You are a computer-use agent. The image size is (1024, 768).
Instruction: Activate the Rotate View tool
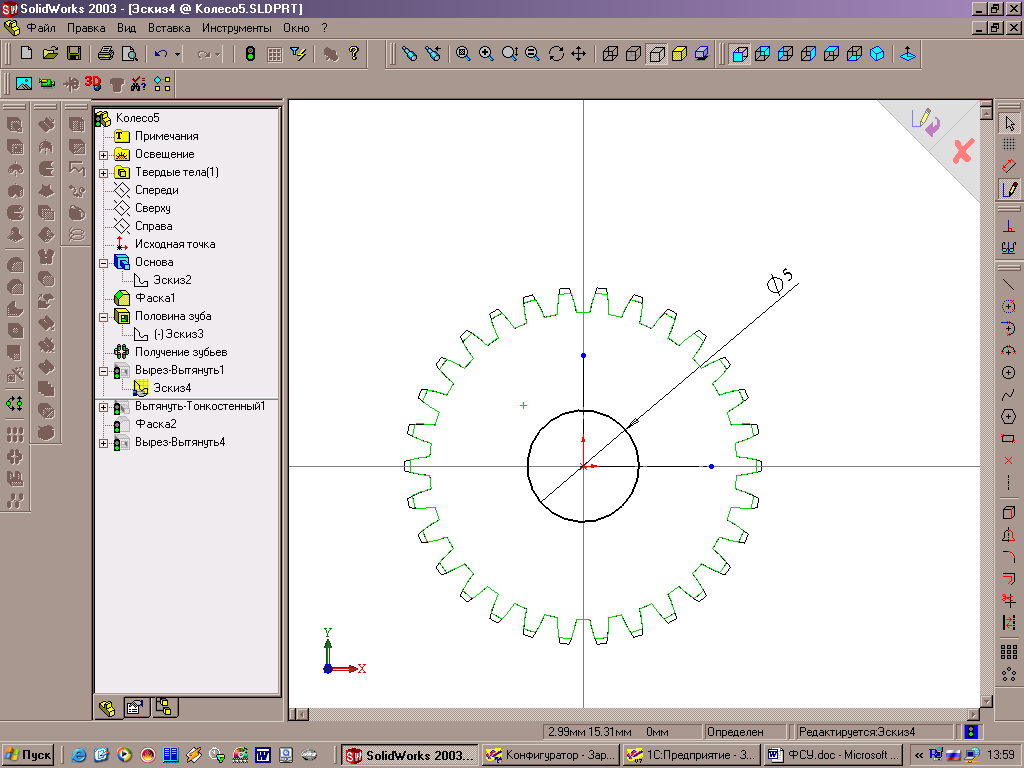pos(556,54)
